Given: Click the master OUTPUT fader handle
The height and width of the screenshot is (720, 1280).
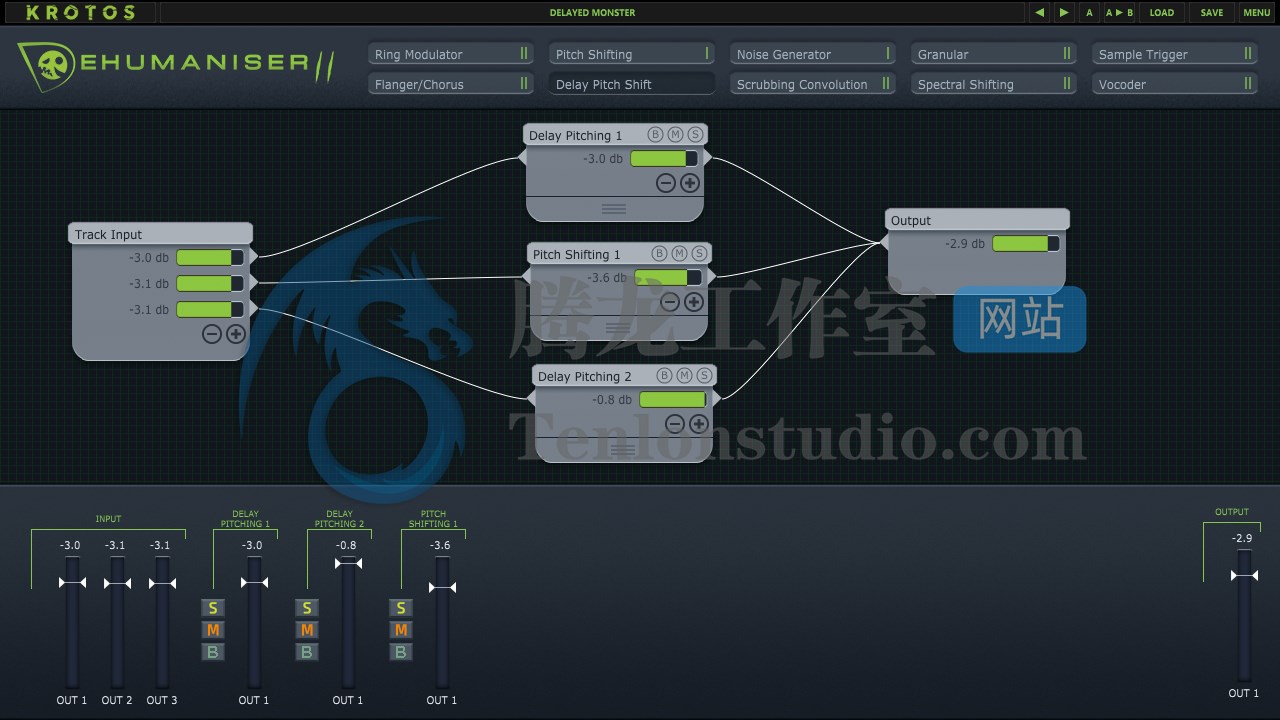Looking at the screenshot, I should [x=1244, y=575].
